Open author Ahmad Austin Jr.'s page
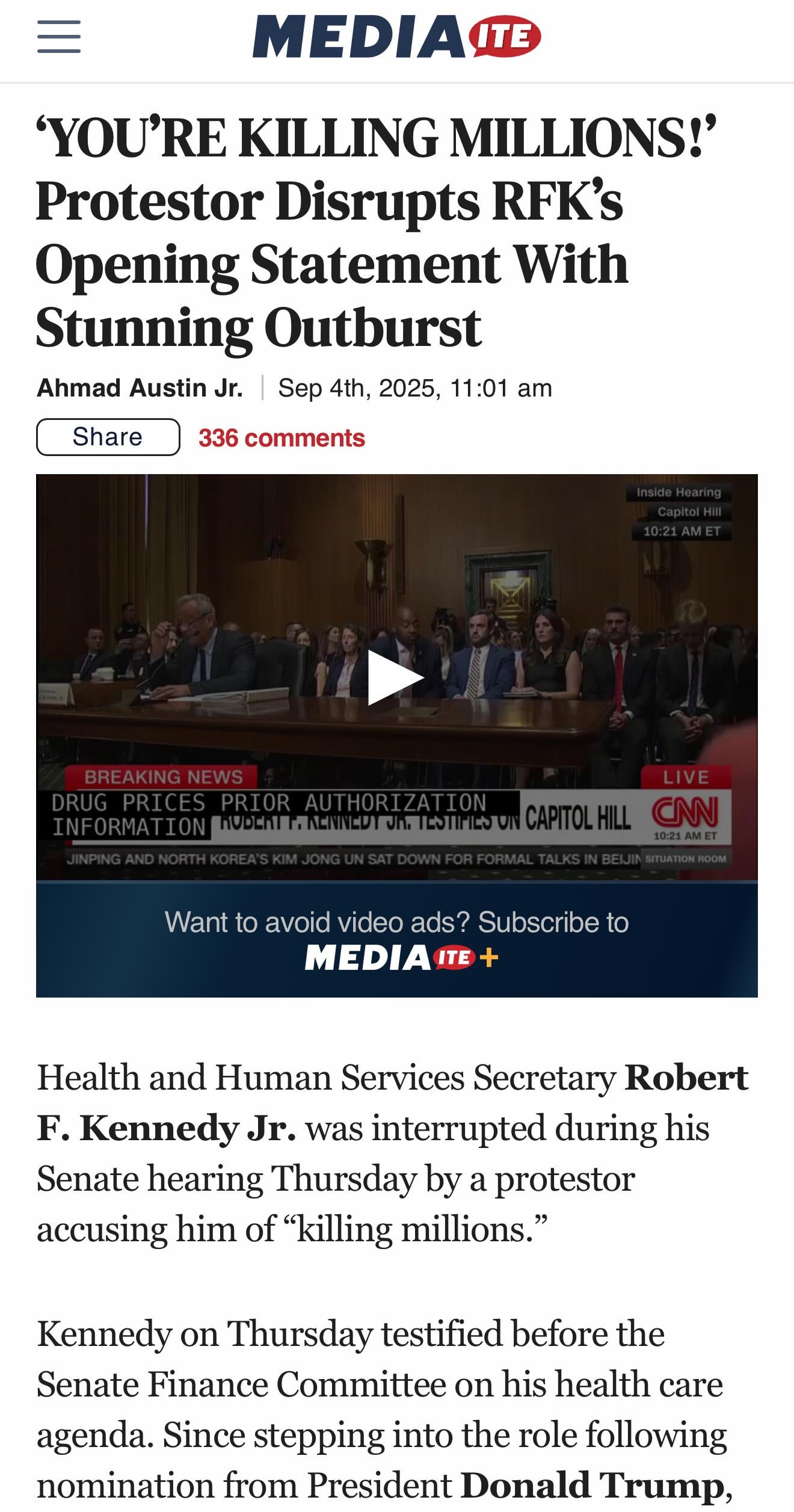 pos(140,388)
